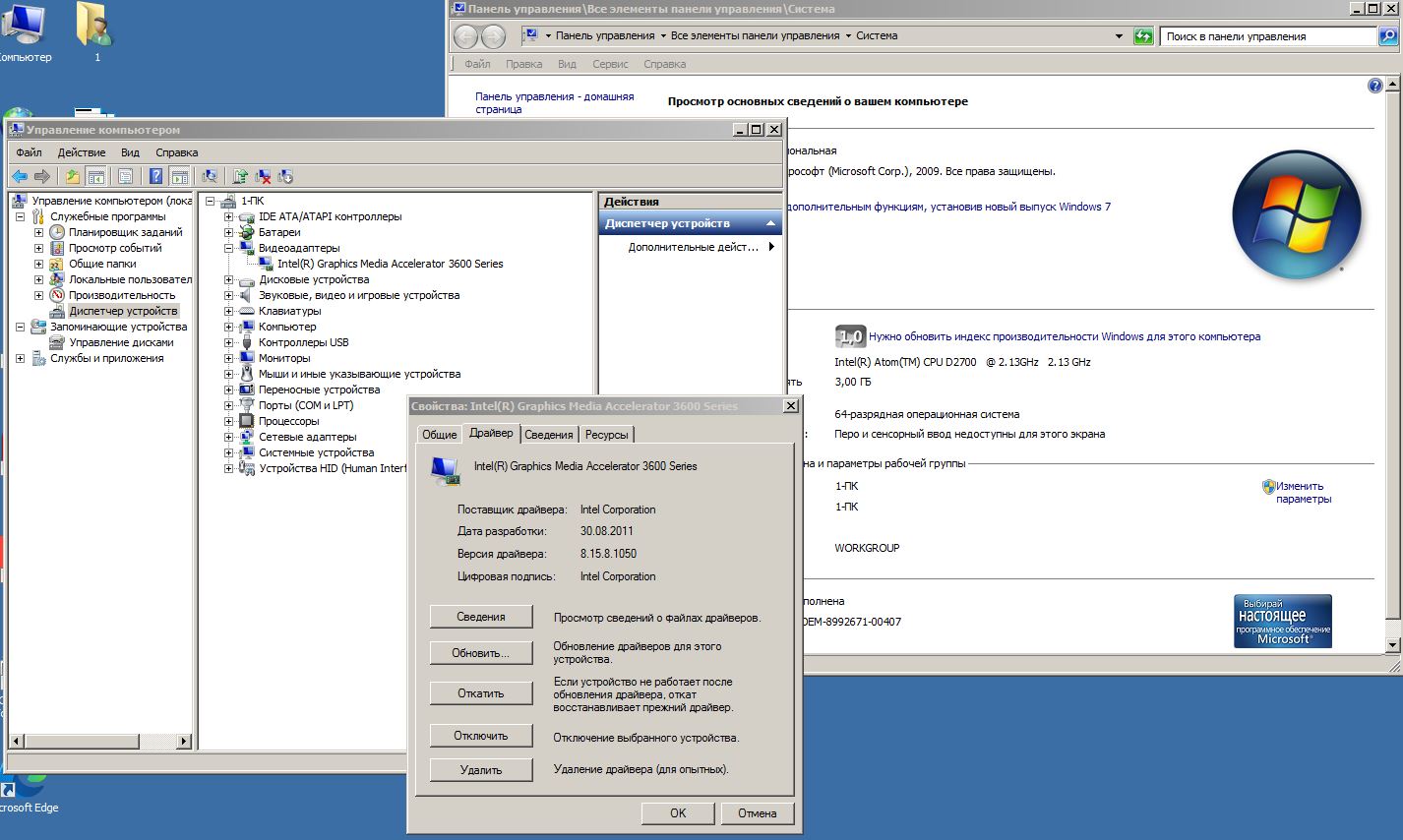Screen dimensions: 1403x840
Task: Click the blue question mark Help icon
Action: pyautogui.click(x=155, y=176)
